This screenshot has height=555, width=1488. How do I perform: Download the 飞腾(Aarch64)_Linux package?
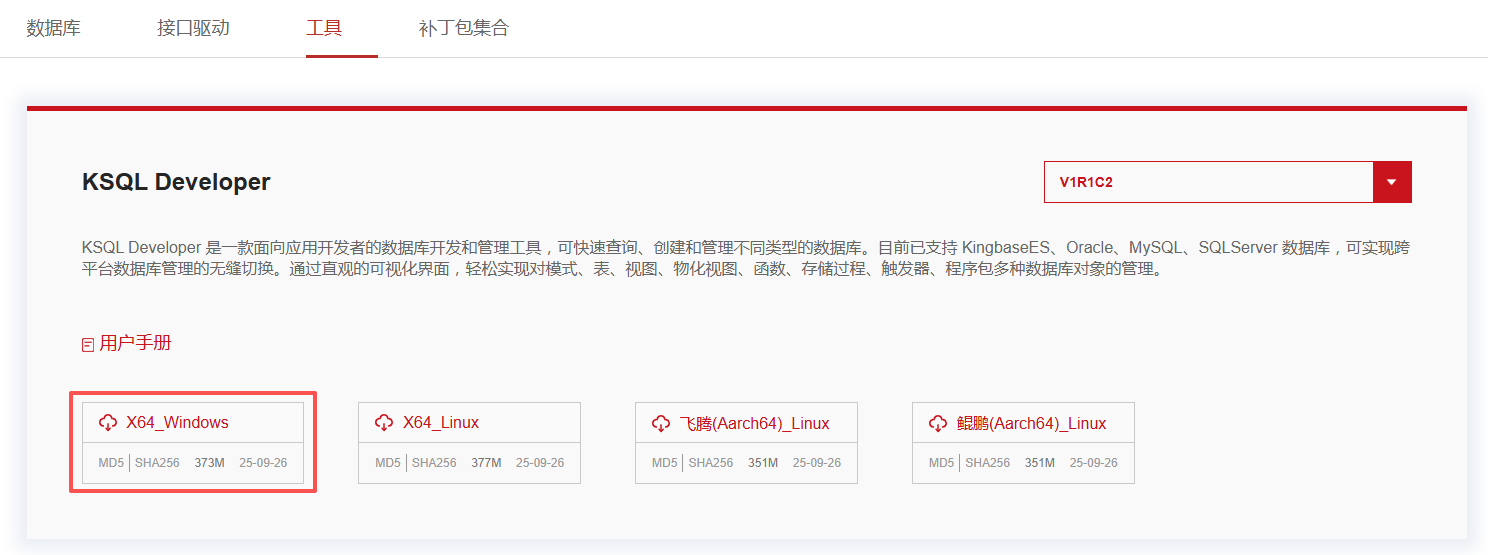tap(754, 423)
